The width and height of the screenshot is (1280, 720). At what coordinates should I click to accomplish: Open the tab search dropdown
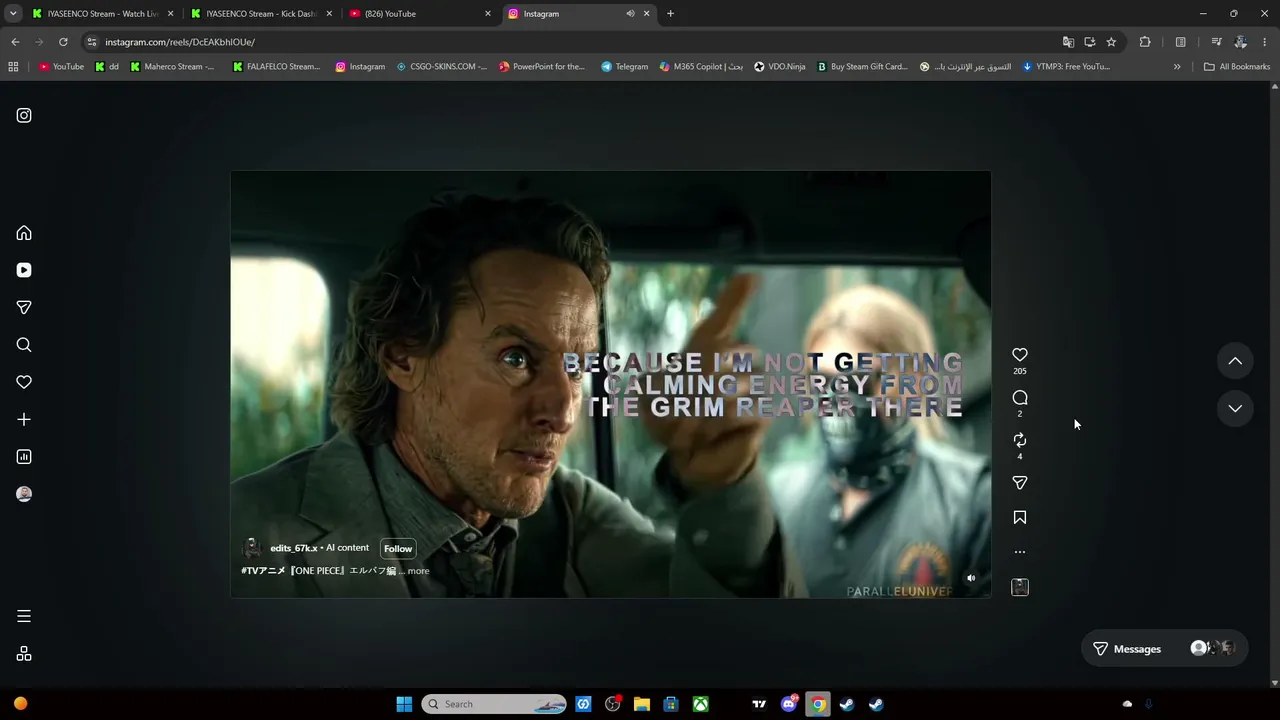click(x=13, y=14)
